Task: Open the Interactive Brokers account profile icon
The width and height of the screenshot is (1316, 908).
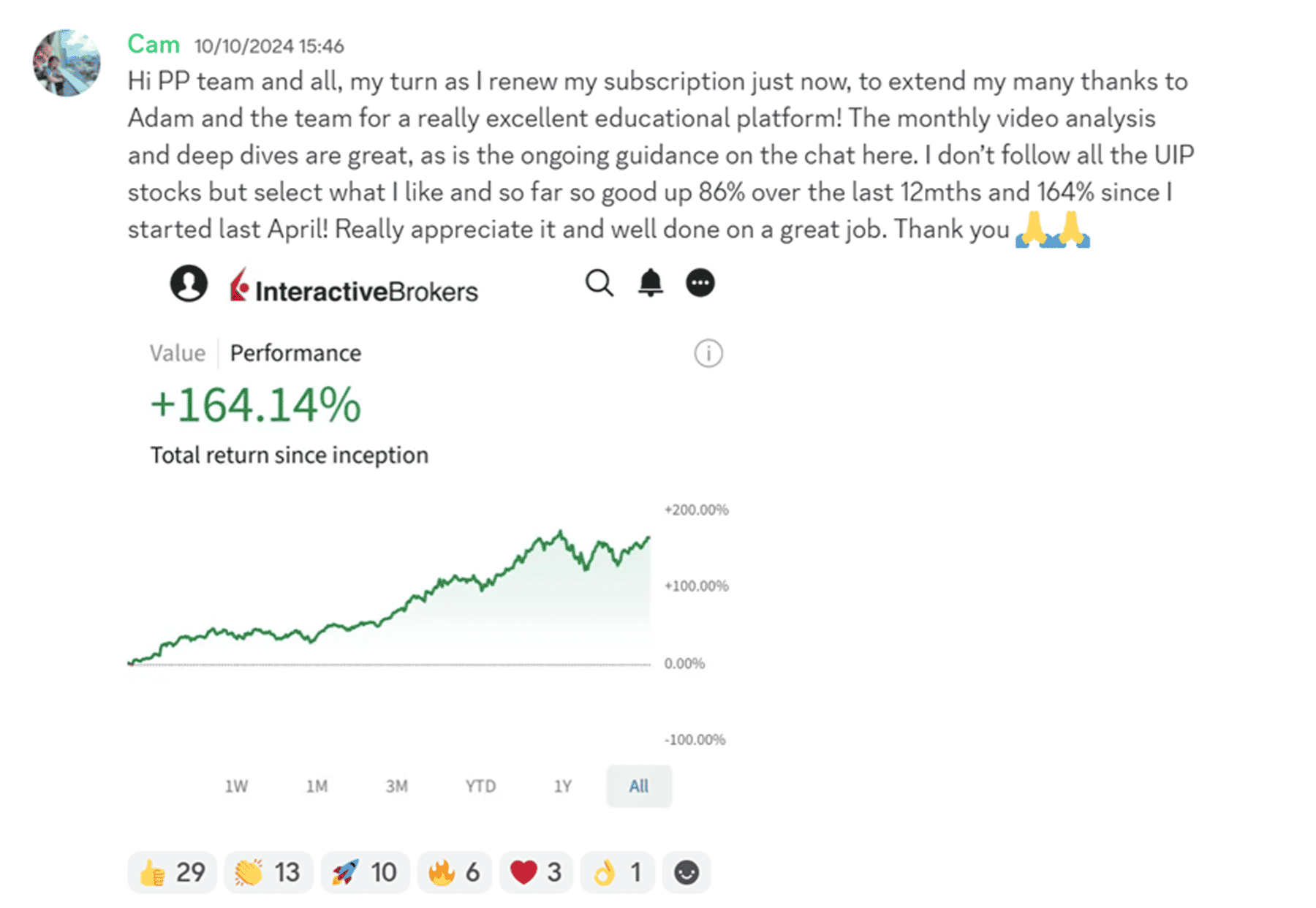Action: 189,284
